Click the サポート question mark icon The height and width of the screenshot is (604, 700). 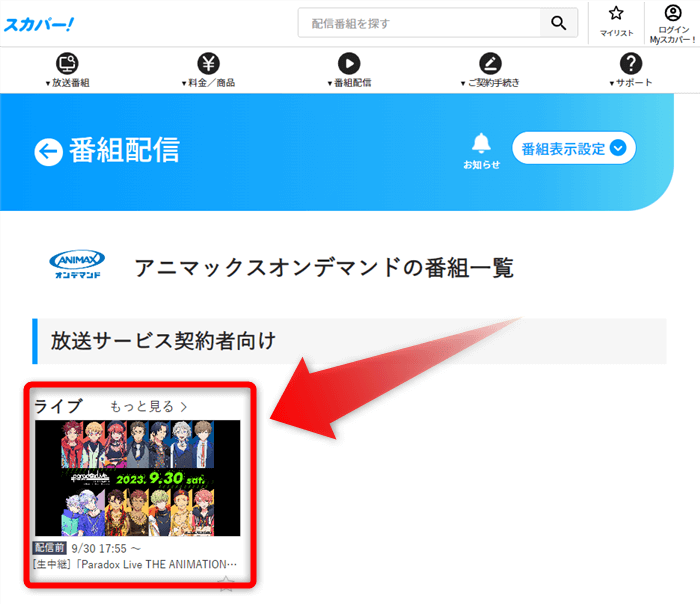click(x=631, y=63)
